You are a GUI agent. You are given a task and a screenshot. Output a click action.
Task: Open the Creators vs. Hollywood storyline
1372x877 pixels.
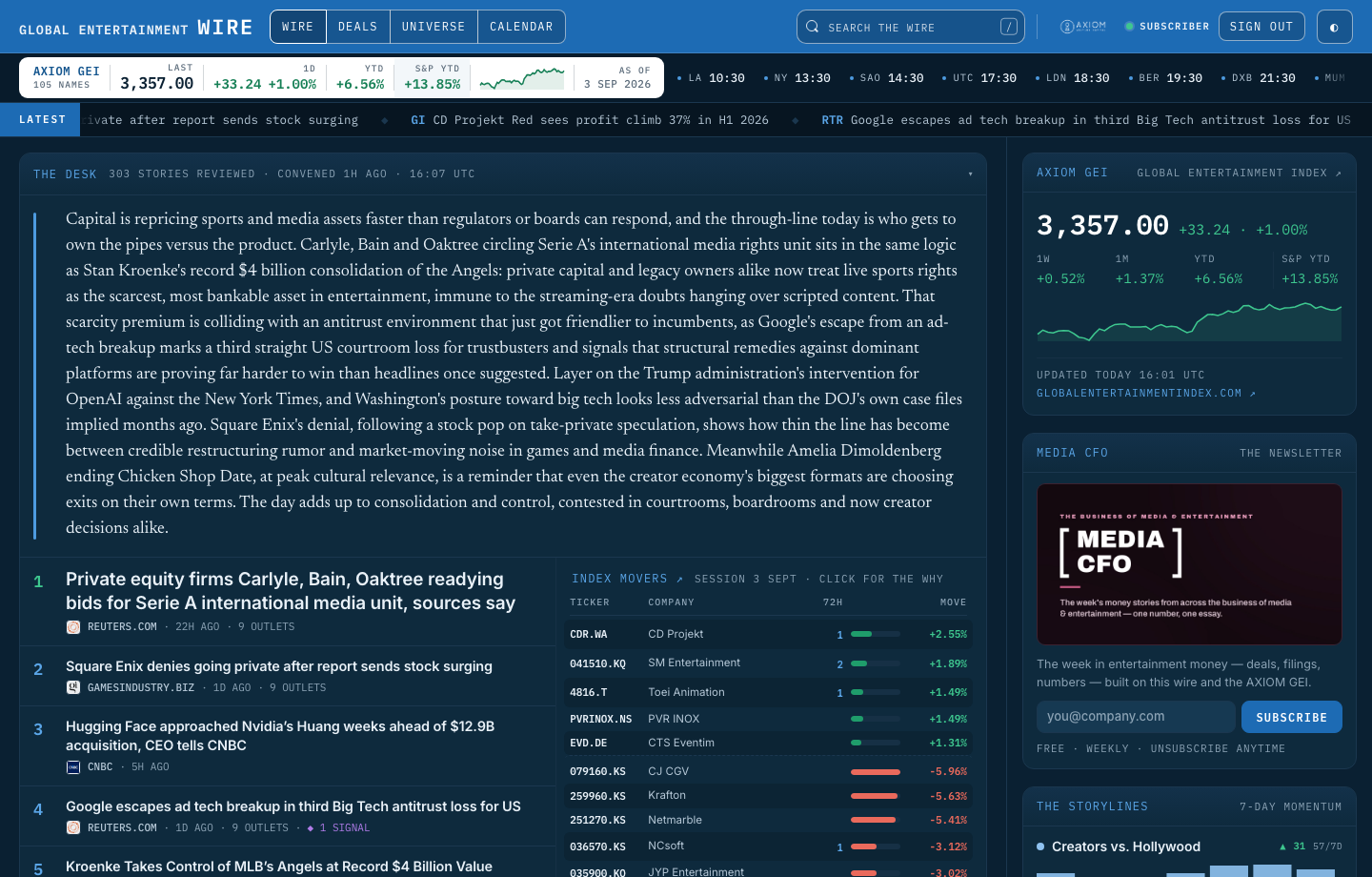point(1126,846)
